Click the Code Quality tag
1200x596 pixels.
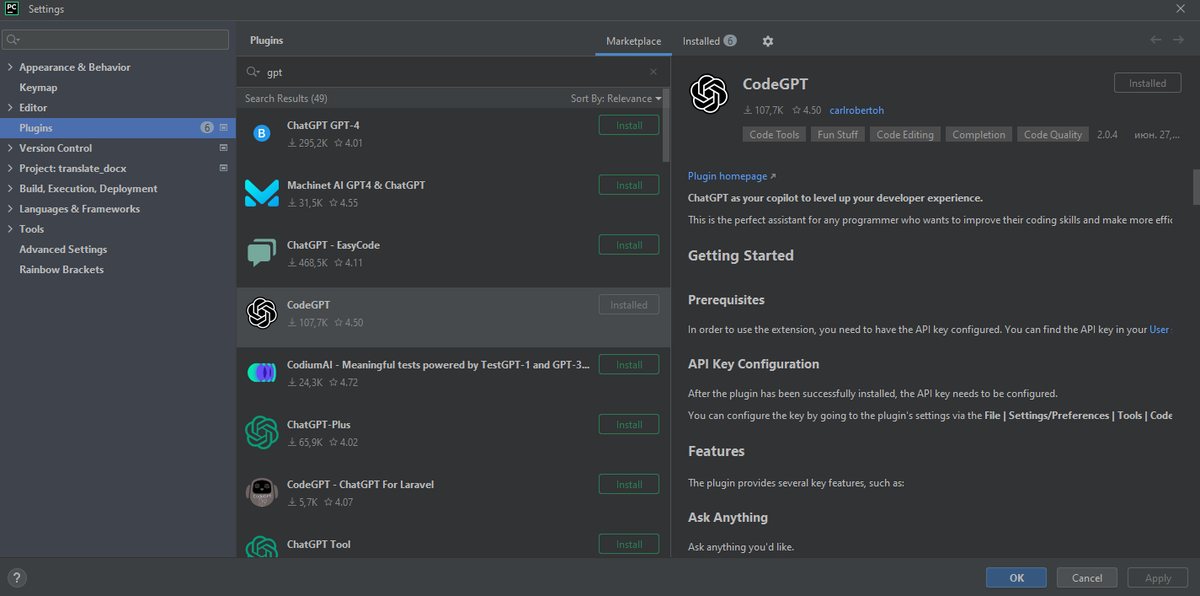tap(1053, 134)
